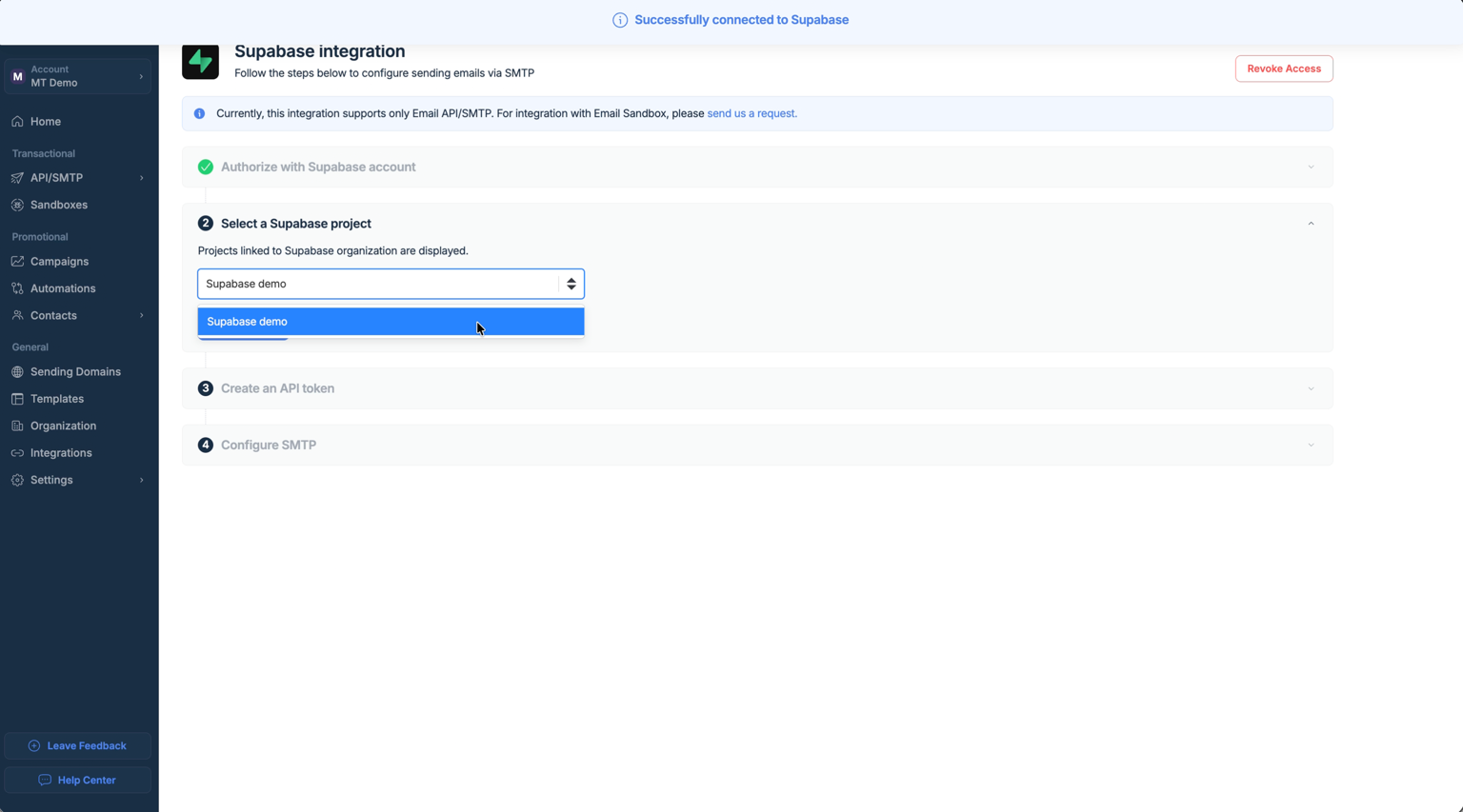
Task: Expand the Contacts submenu
Action: point(141,315)
